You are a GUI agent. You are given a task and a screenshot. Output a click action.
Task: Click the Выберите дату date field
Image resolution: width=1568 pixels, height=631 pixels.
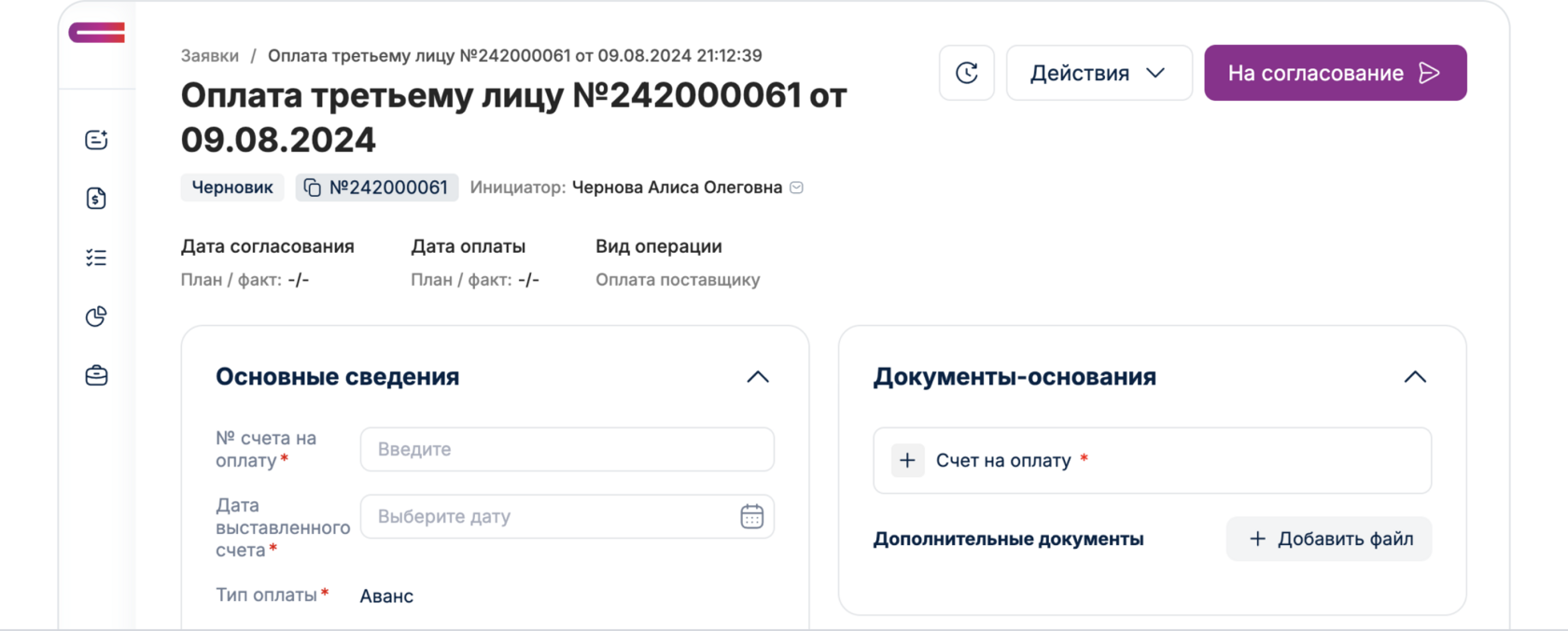(x=551, y=516)
